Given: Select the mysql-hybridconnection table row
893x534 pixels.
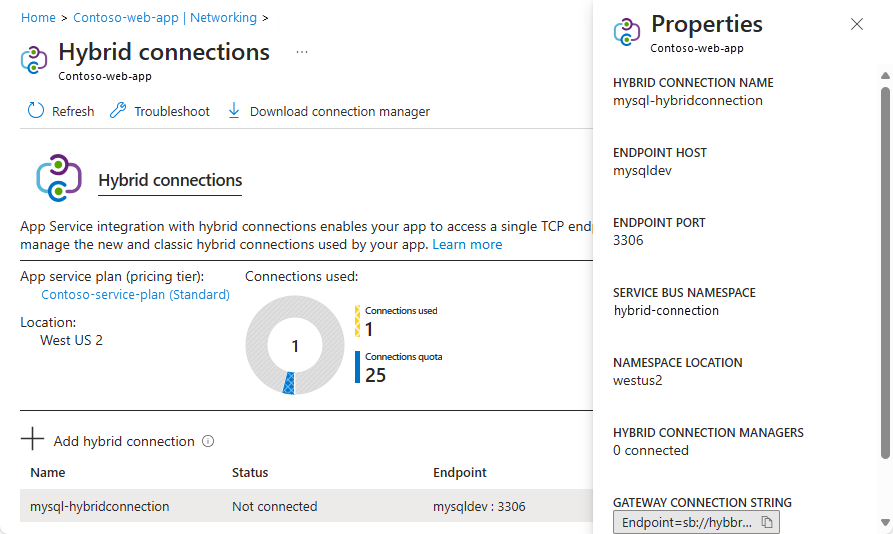Looking at the screenshot, I should (x=300, y=506).
